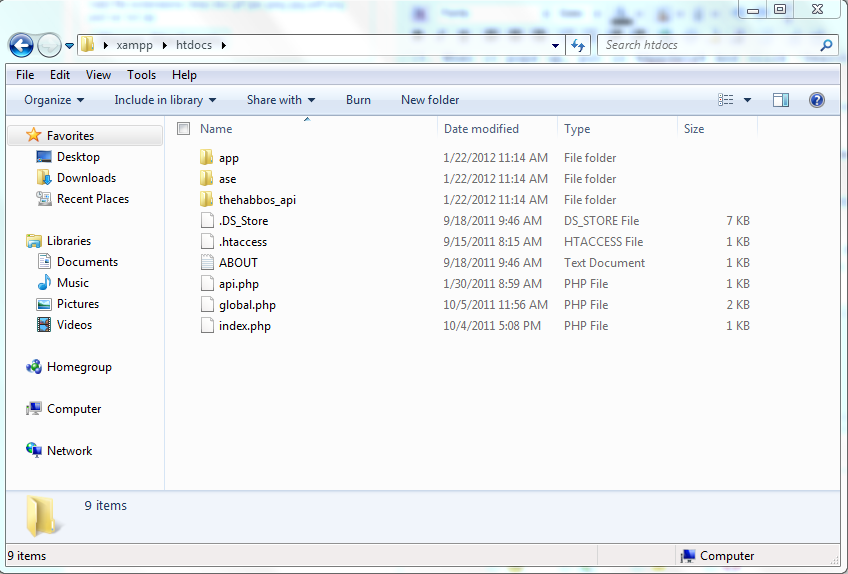Screen dimensions: 848x574
Task: Select the thehabbos_api folder icon
Action: [x=207, y=200]
